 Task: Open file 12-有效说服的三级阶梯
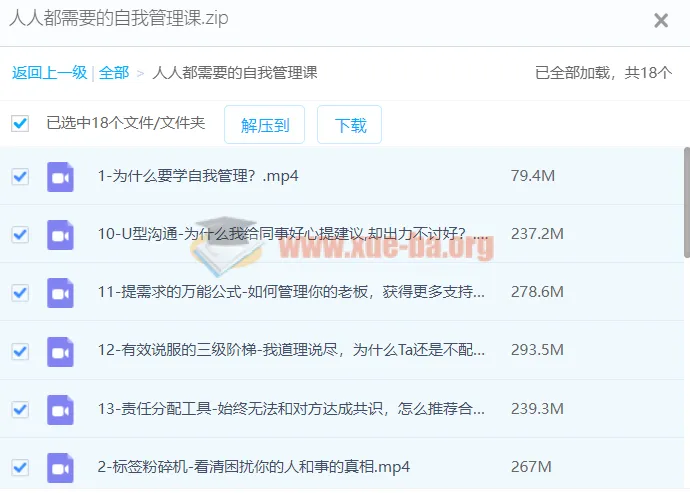coord(291,350)
